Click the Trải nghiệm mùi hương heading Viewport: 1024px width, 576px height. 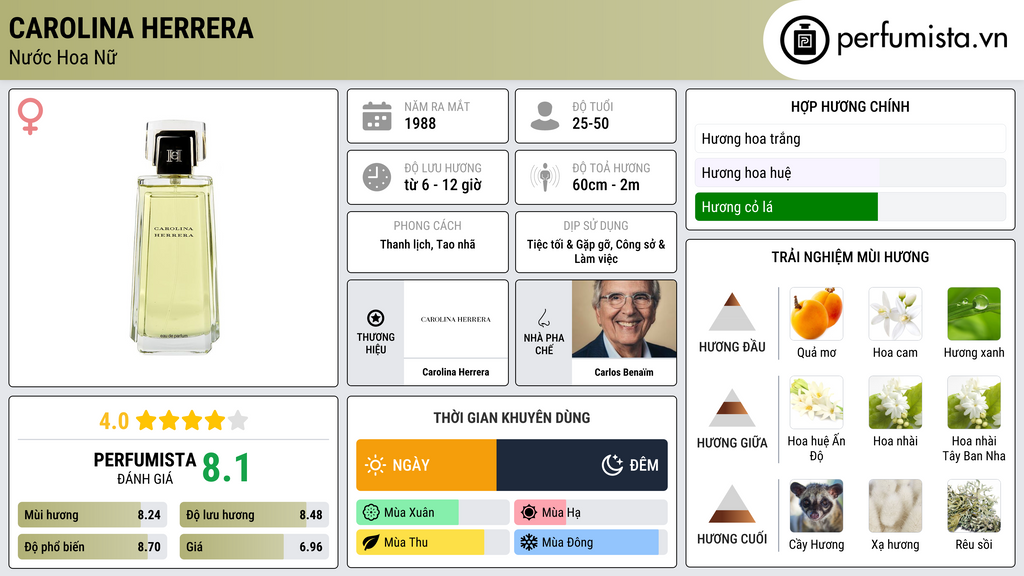[850, 257]
